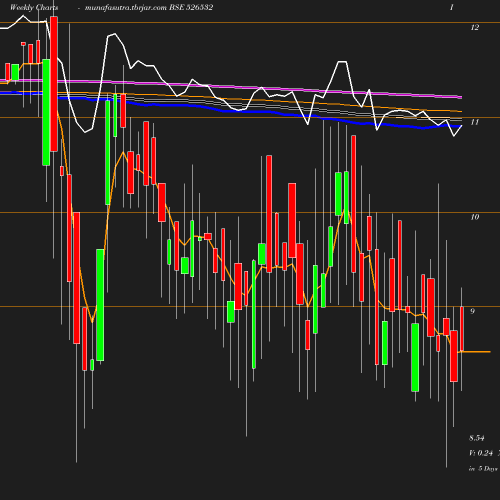The width and height of the screenshot is (500, 500).
Task: Click the 'Weekly Charts' title text
Action: [x=34, y=7]
